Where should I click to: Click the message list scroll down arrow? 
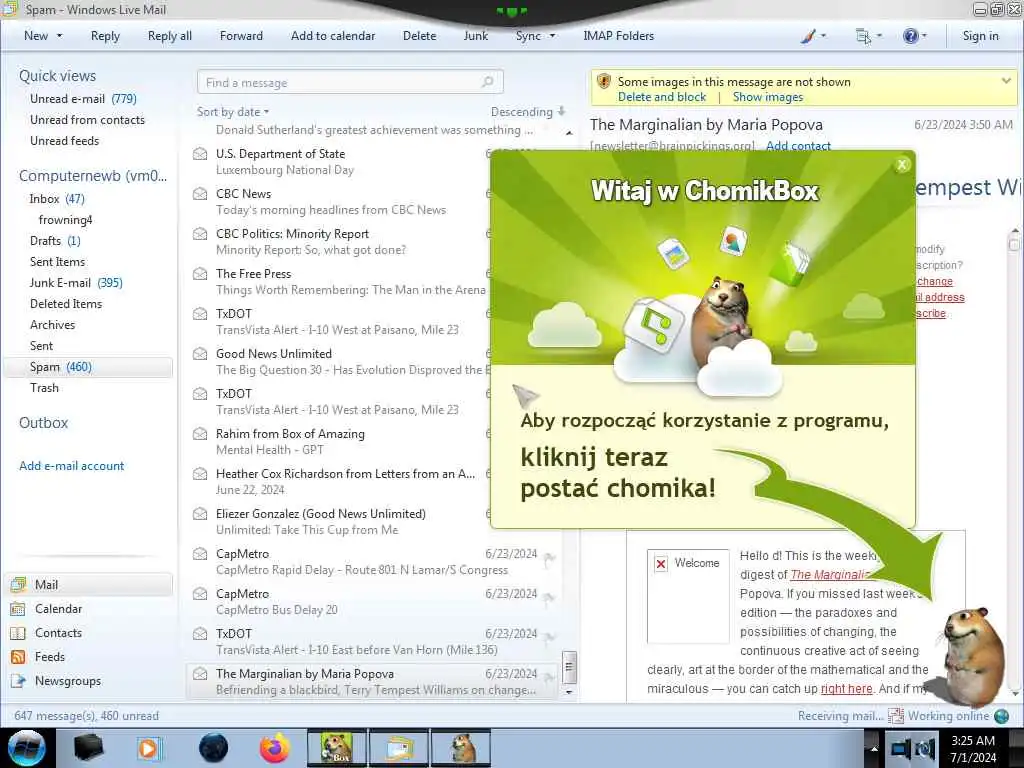pyautogui.click(x=569, y=692)
